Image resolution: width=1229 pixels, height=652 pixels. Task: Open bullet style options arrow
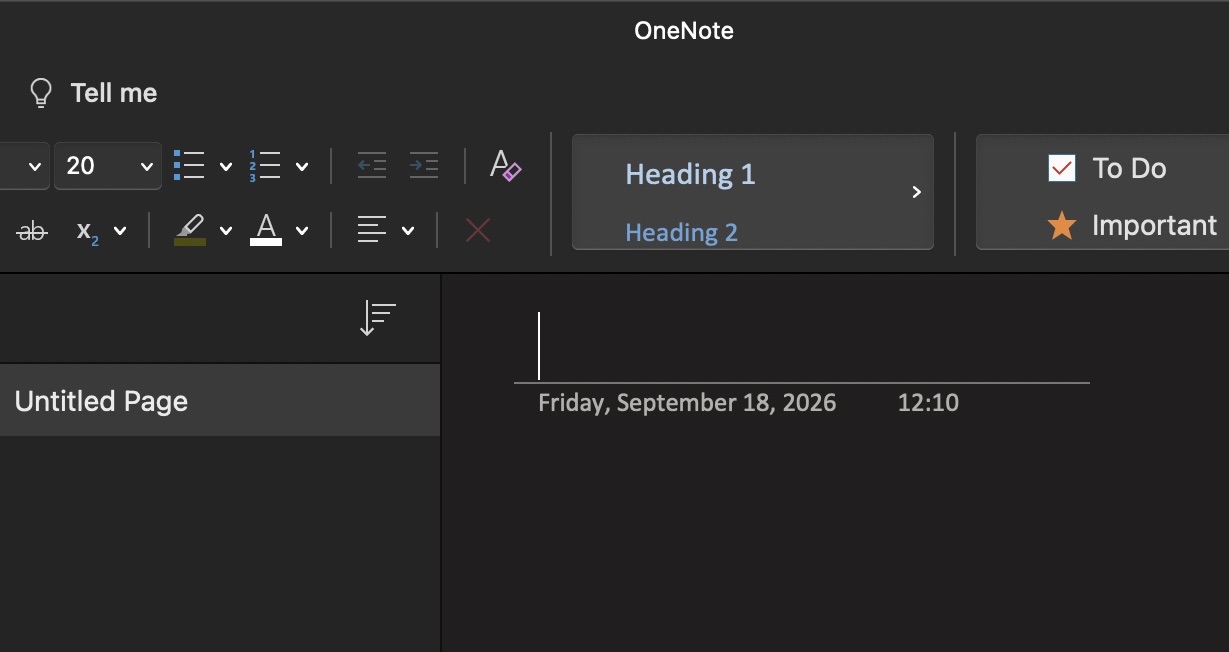(x=226, y=166)
